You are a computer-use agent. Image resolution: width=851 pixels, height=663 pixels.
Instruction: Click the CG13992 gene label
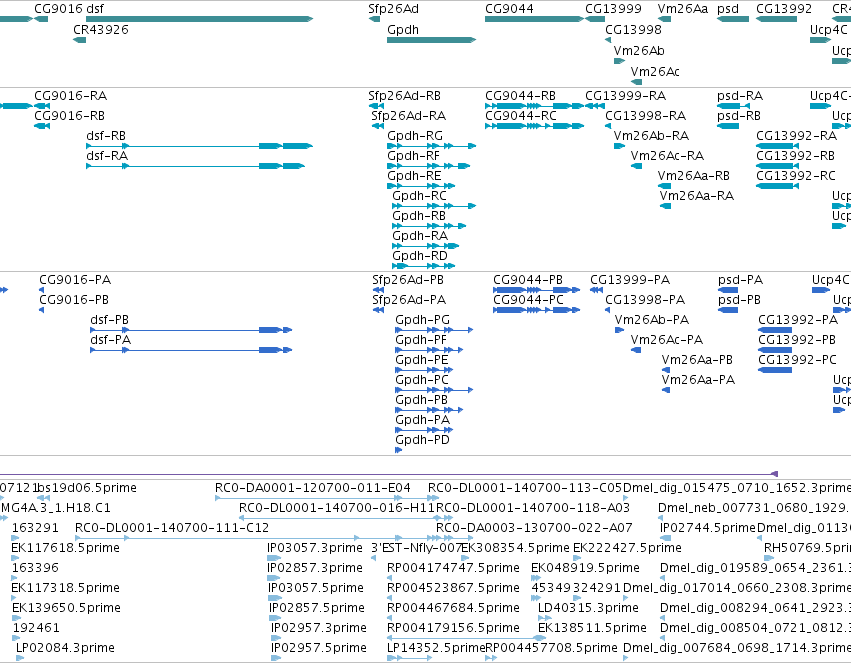[x=784, y=9]
